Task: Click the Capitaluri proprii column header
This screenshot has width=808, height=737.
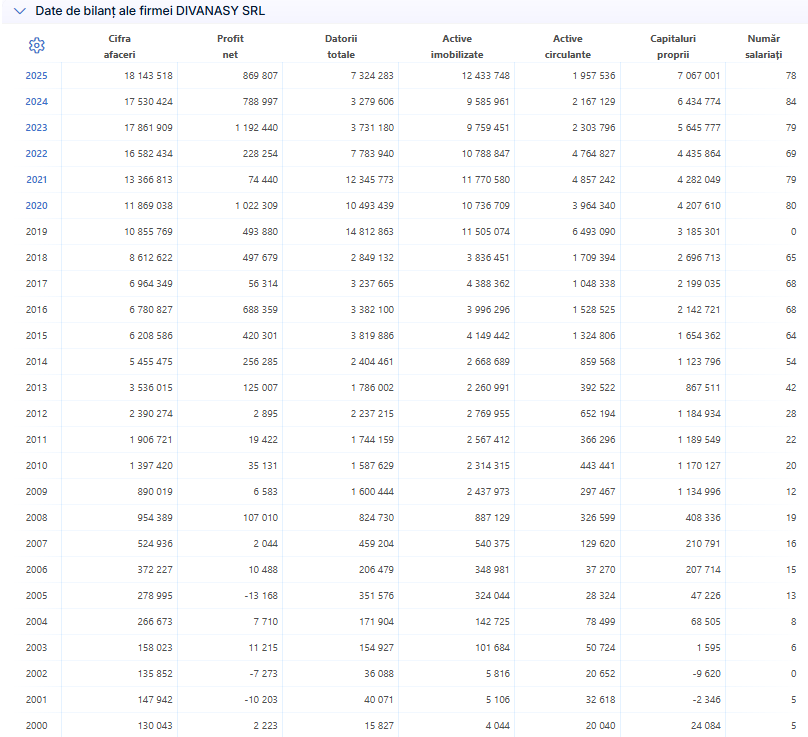Action: pos(673,46)
